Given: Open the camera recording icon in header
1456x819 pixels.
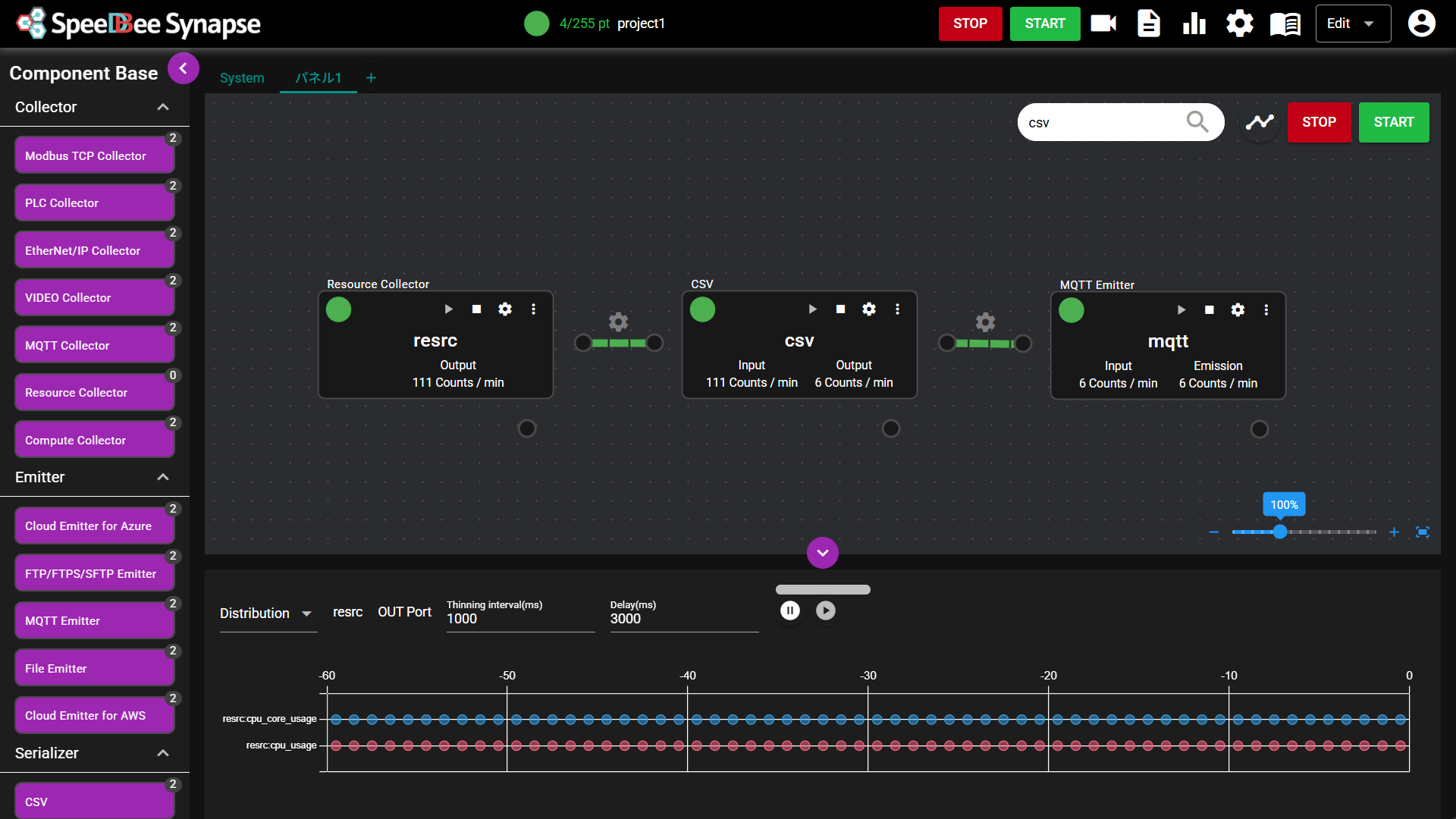Looking at the screenshot, I should click(x=1103, y=24).
